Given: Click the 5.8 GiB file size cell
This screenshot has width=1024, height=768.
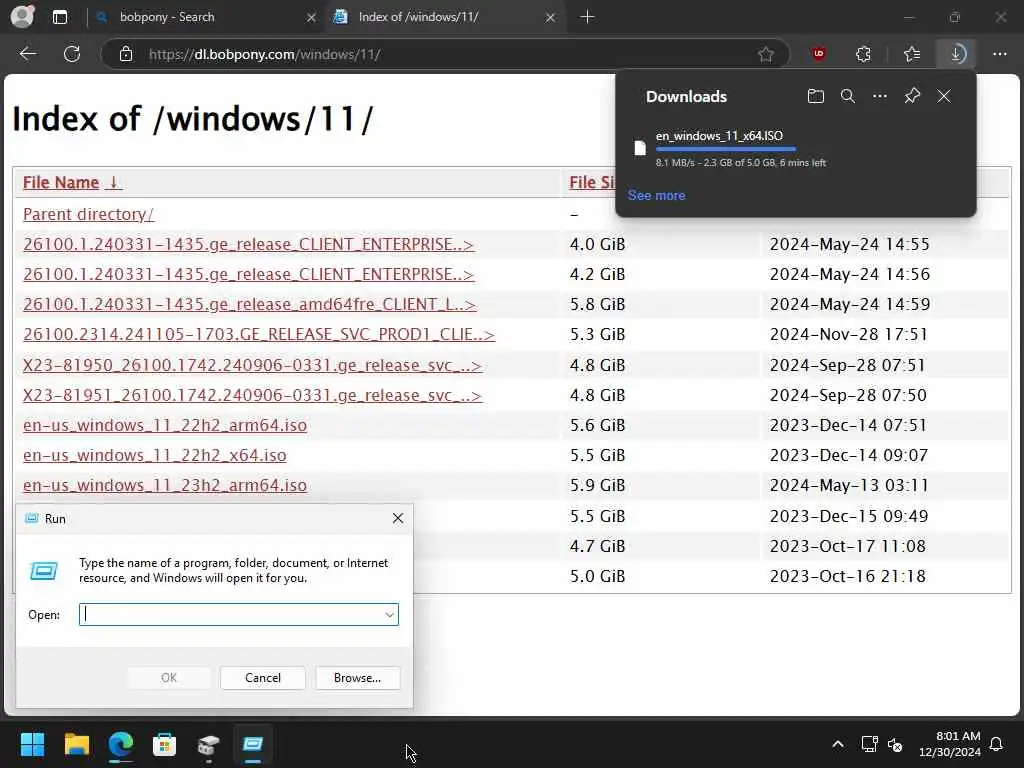Looking at the screenshot, I should tap(597, 304).
